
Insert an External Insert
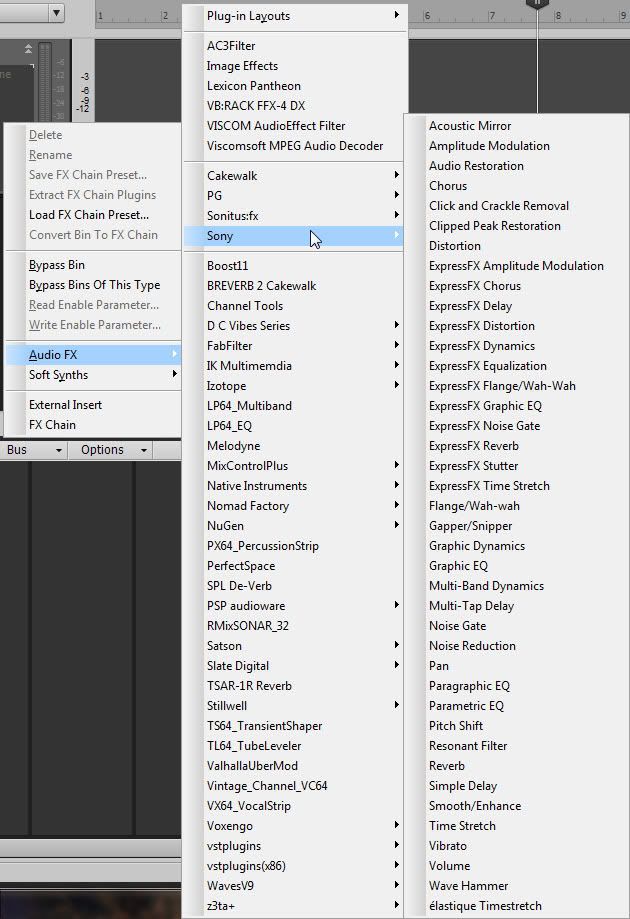[65, 405]
